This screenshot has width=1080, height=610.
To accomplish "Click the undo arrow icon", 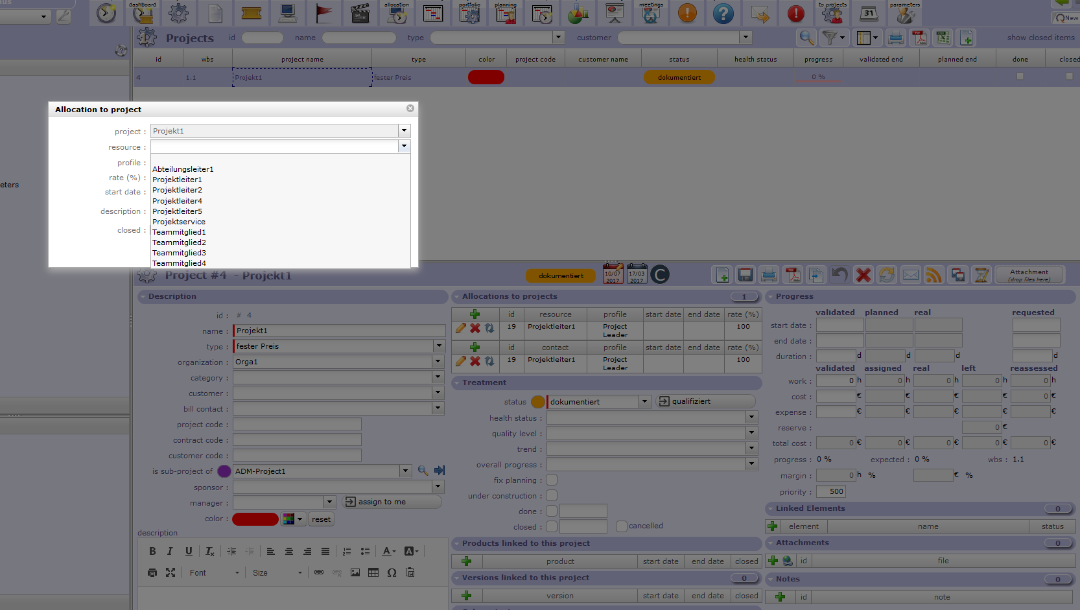I will click(839, 274).
